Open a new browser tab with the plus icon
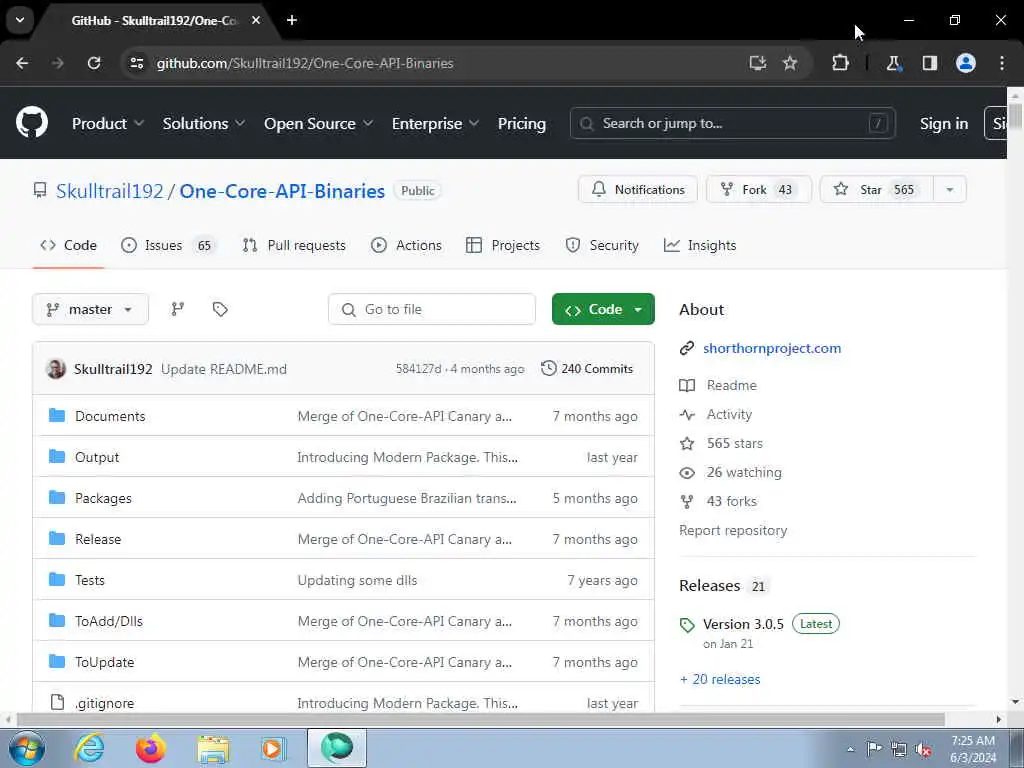 click(x=292, y=20)
